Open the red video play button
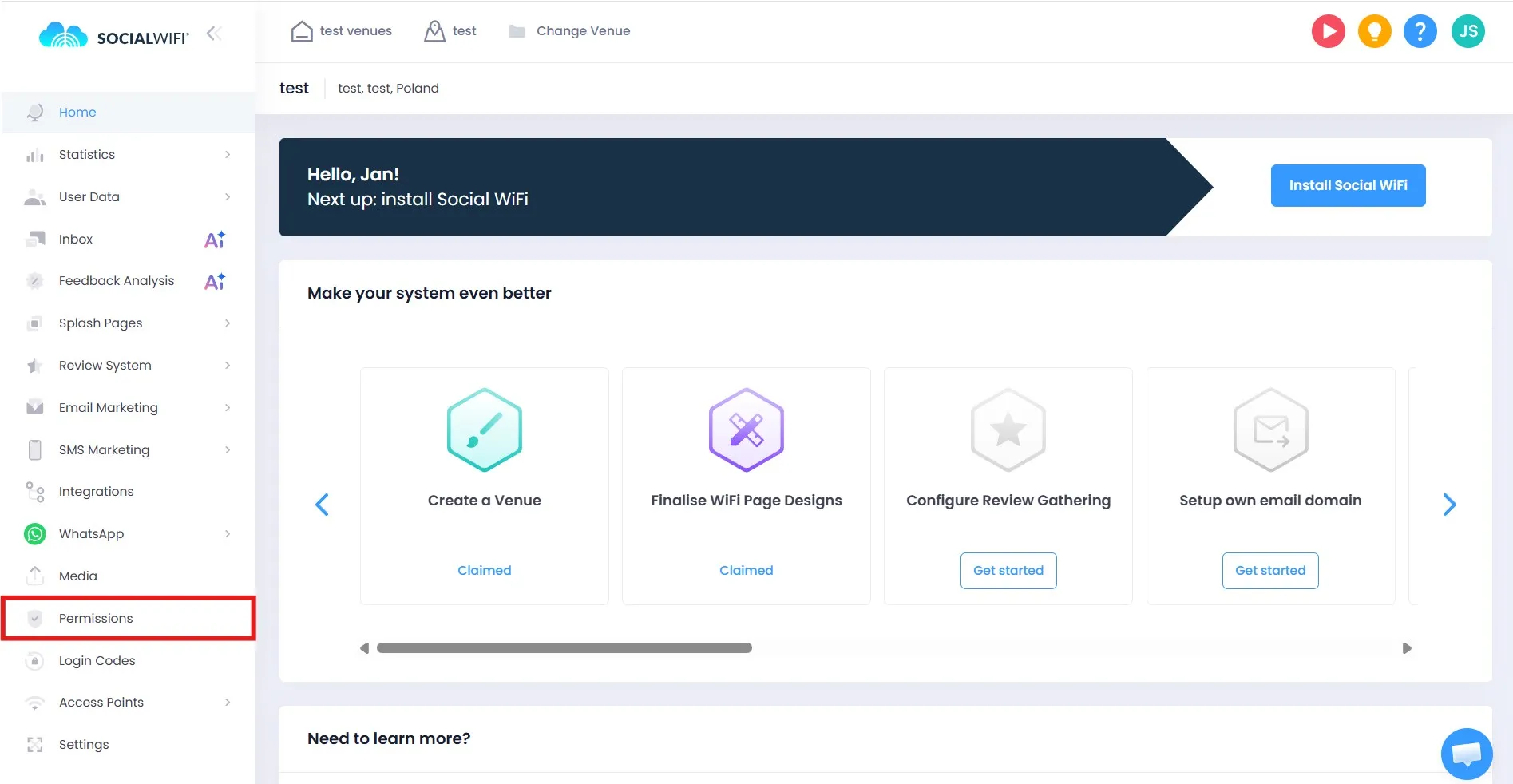The image size is (1513, 784). pyautogui.click(x=1329, y=31)
